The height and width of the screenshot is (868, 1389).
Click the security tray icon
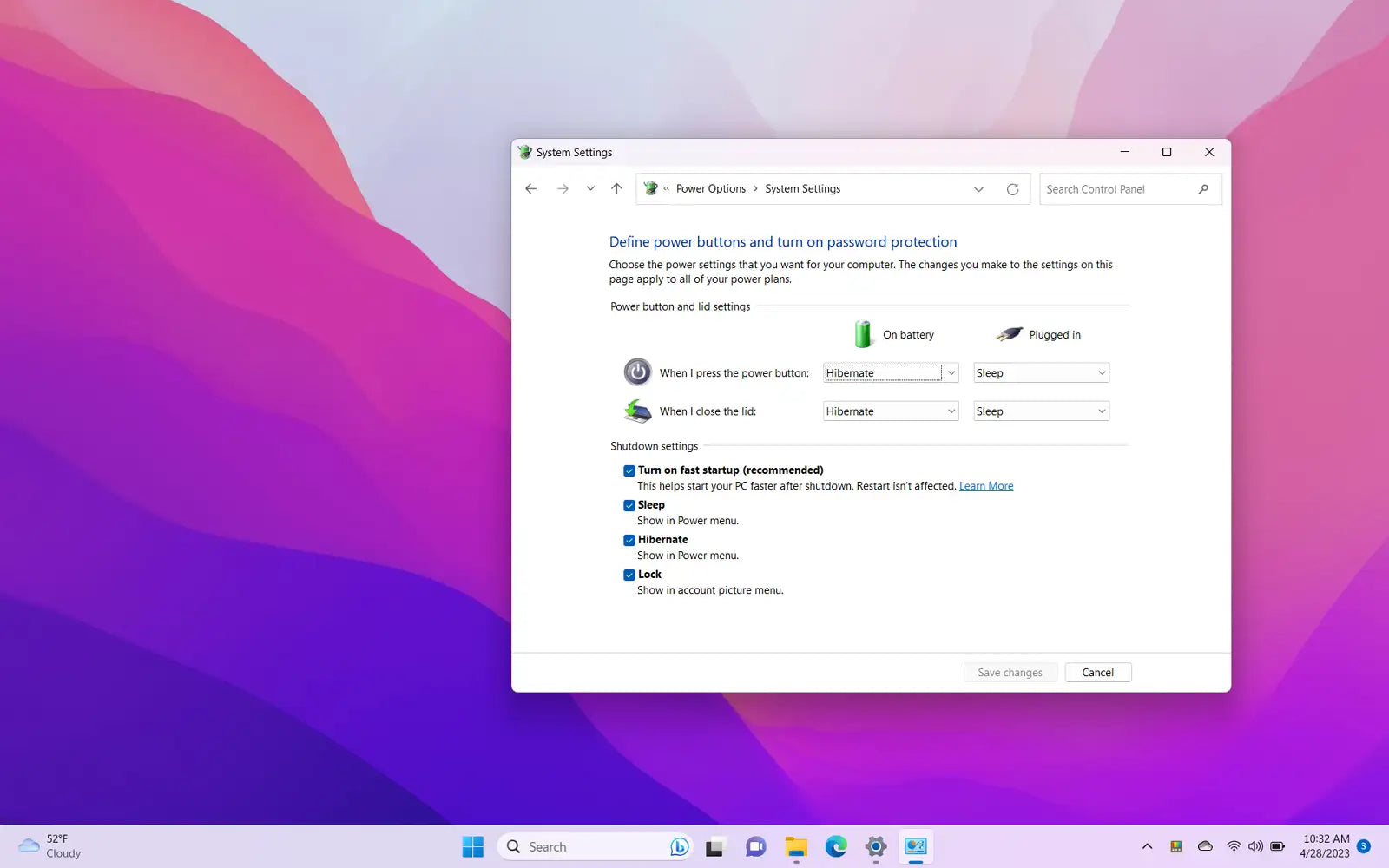click(x=1176, y=846)
